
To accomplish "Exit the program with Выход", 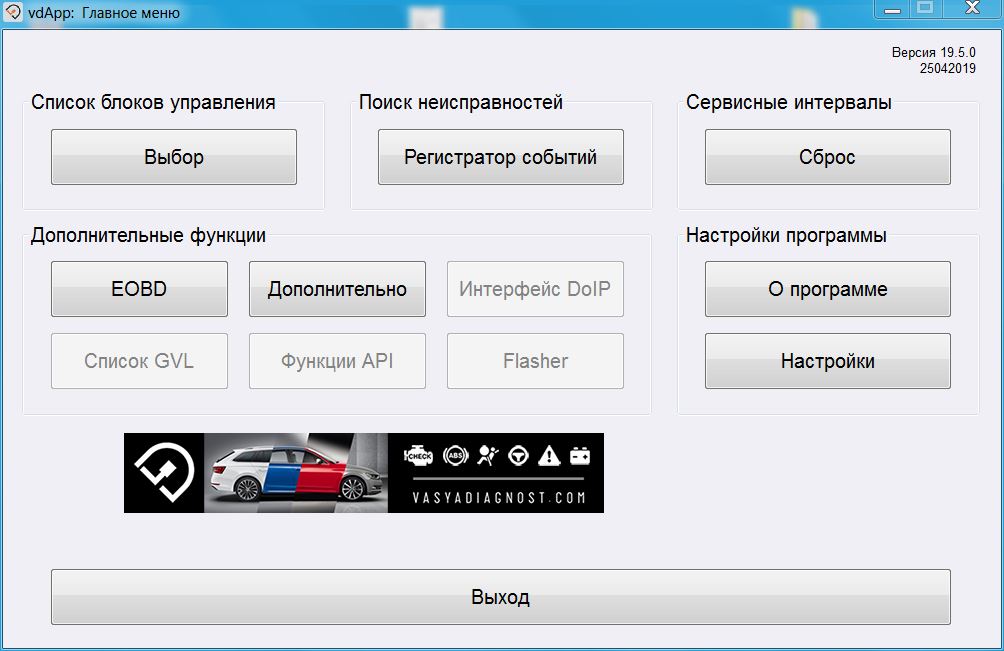I will (501, 597).
